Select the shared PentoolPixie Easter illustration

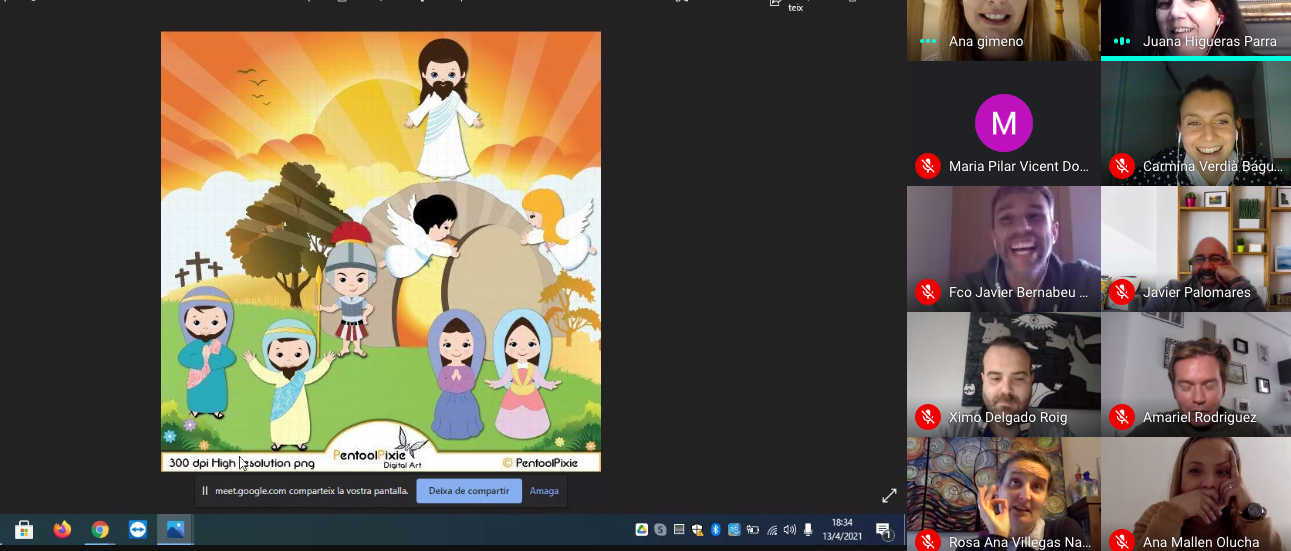pyautogui.click(x=381, y=251)
